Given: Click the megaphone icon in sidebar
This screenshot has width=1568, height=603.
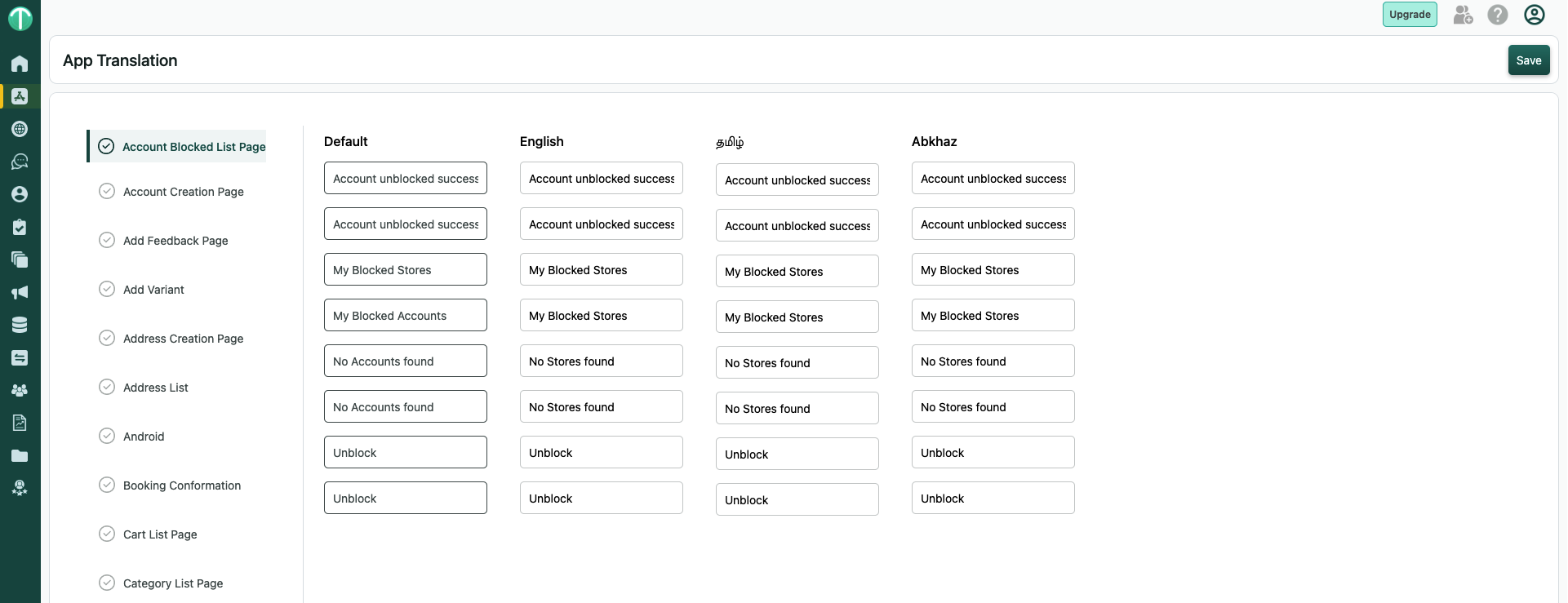Looking at the screenshot, I should (20, 292).
